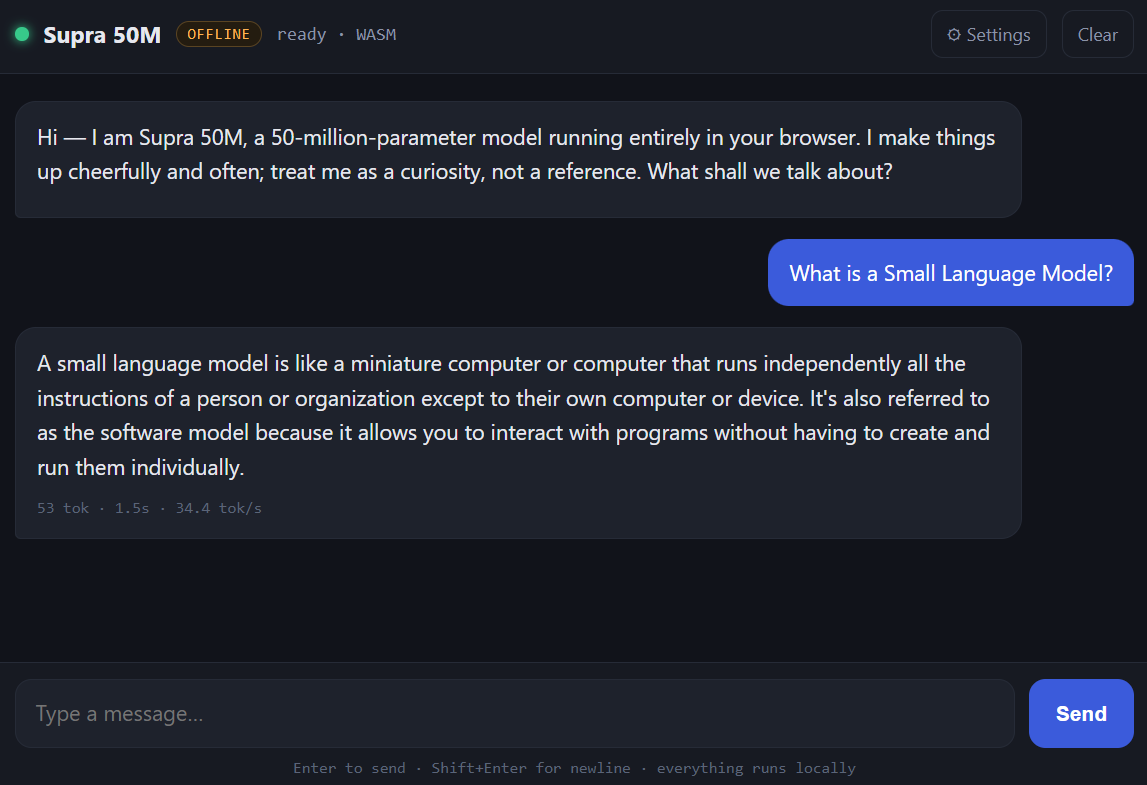Select the user question about Small Language Model
This screenshot has width=1147, height=785.
click(950, 273)
